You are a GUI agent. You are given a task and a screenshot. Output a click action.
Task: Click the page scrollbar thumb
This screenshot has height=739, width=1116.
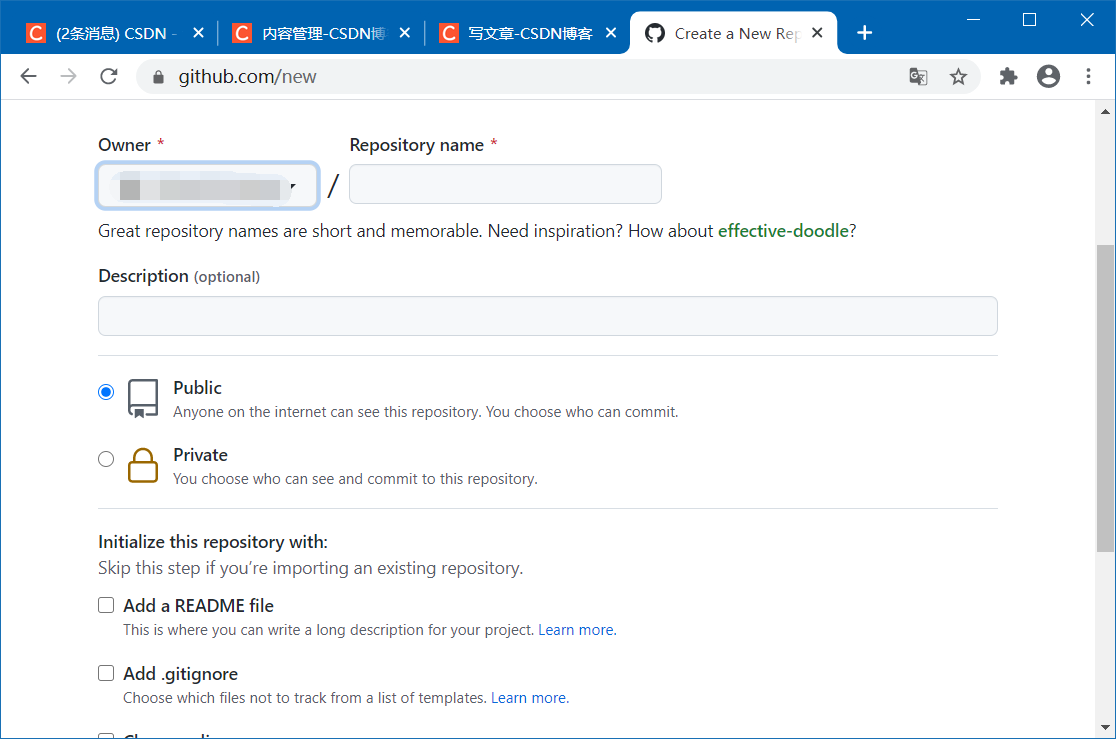pos(1105,398)
